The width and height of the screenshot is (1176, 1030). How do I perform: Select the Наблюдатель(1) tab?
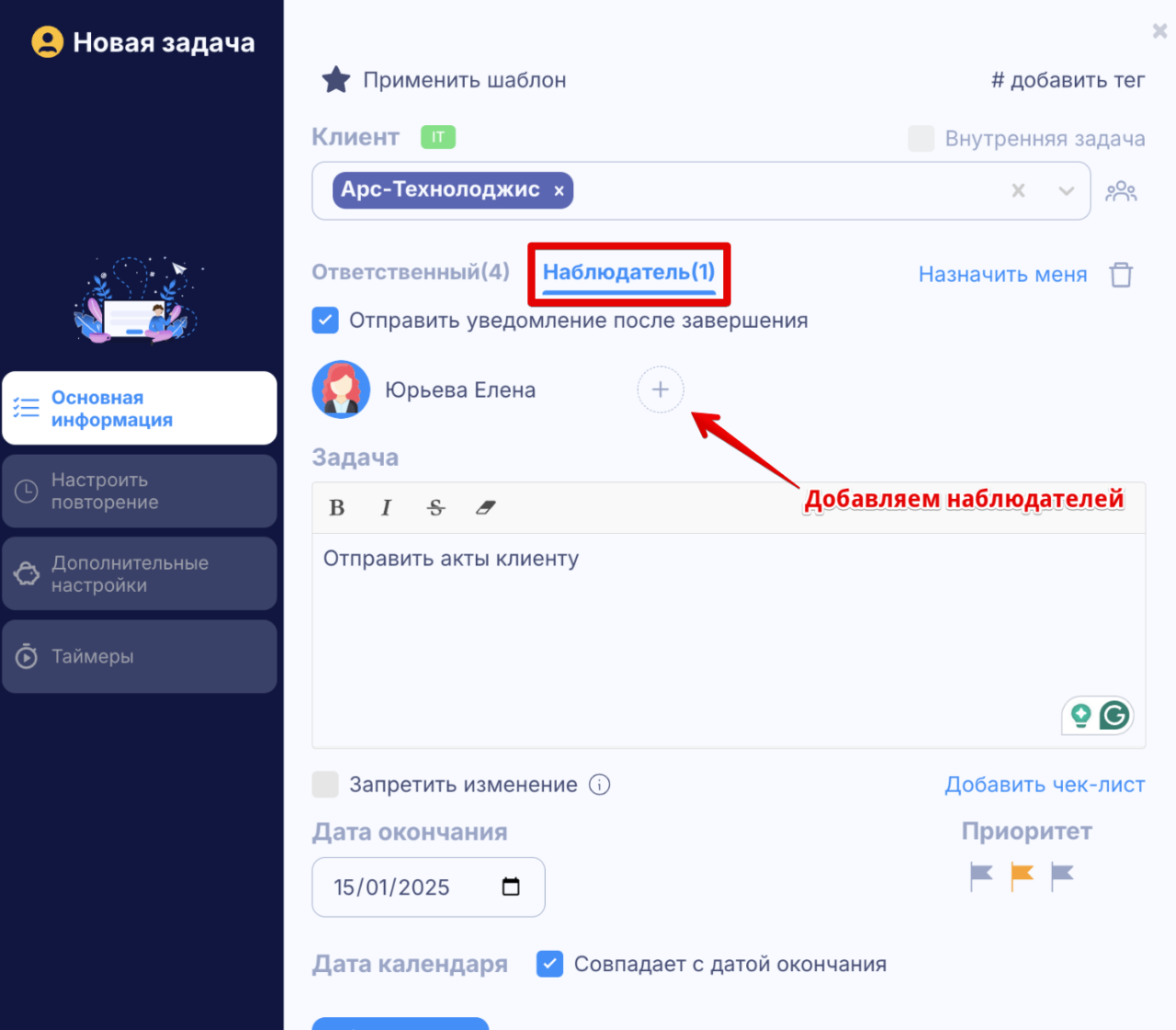pos(628,273)
